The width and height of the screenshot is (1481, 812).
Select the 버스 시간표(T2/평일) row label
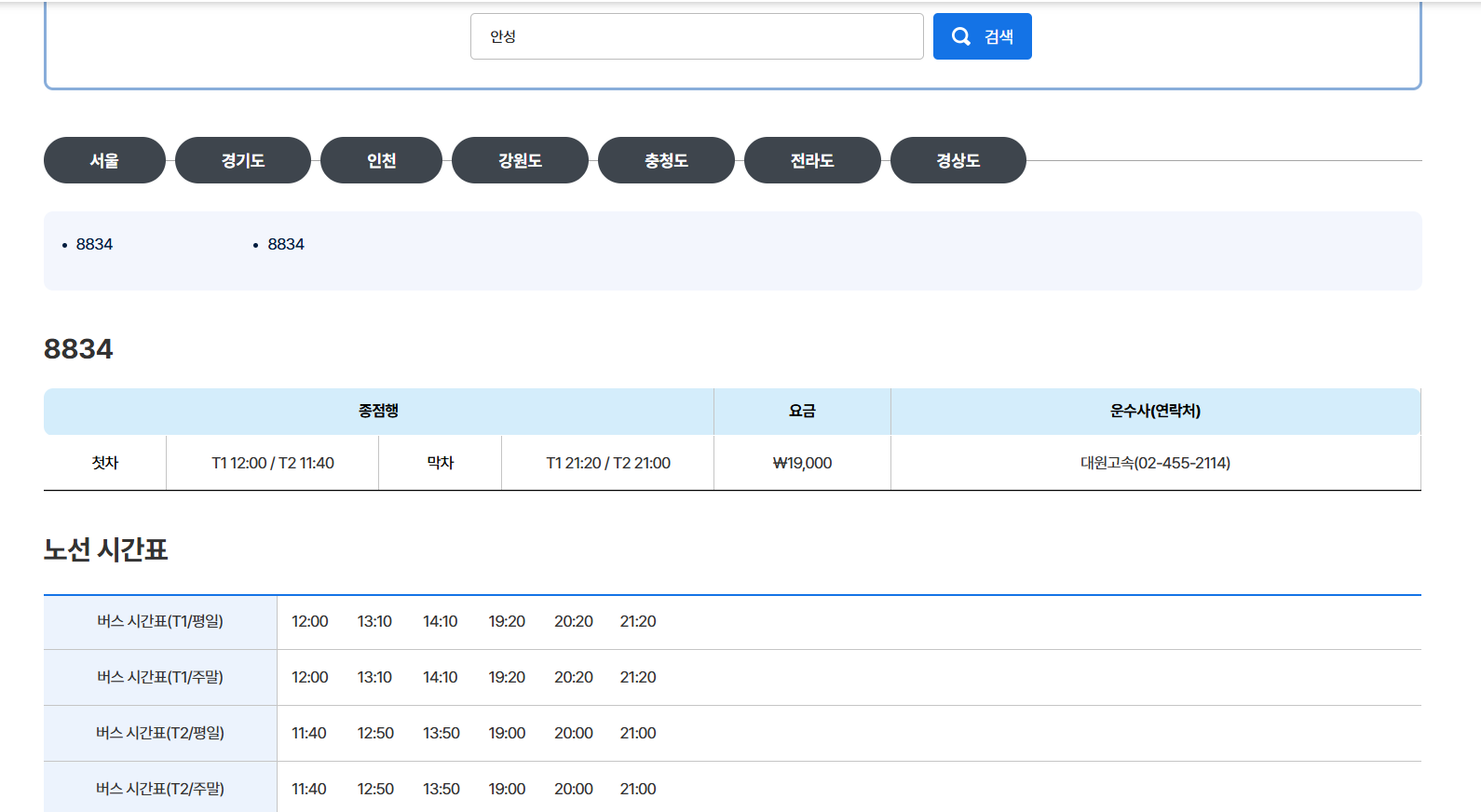pos(160,733)
